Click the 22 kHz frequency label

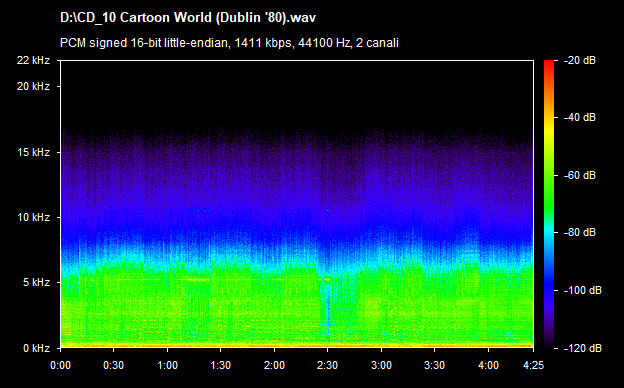(33, 60)
